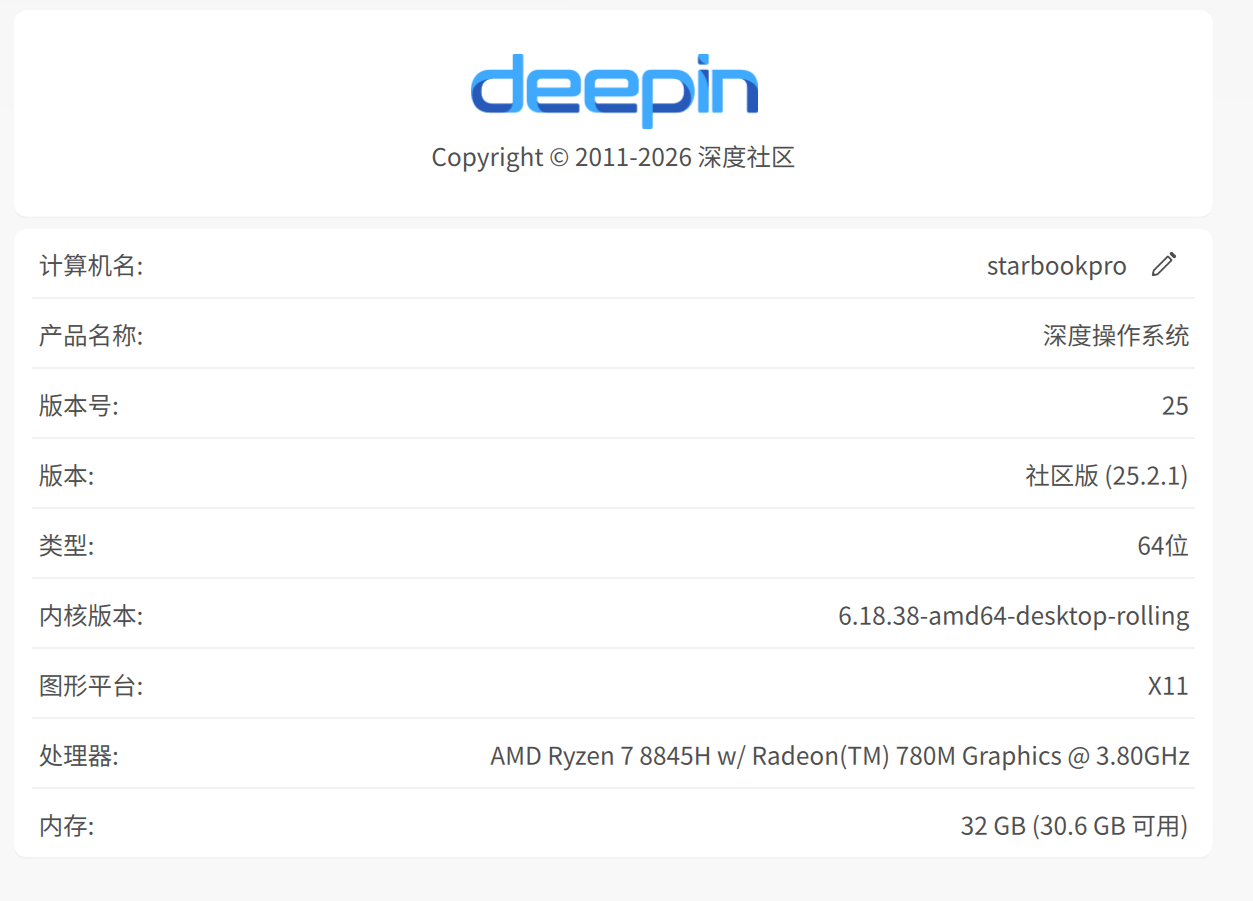Viewport: 1253px width, 901px height.
Task: Select the edition value 社区版 (25.2.1)
Action: point(1107,476)
